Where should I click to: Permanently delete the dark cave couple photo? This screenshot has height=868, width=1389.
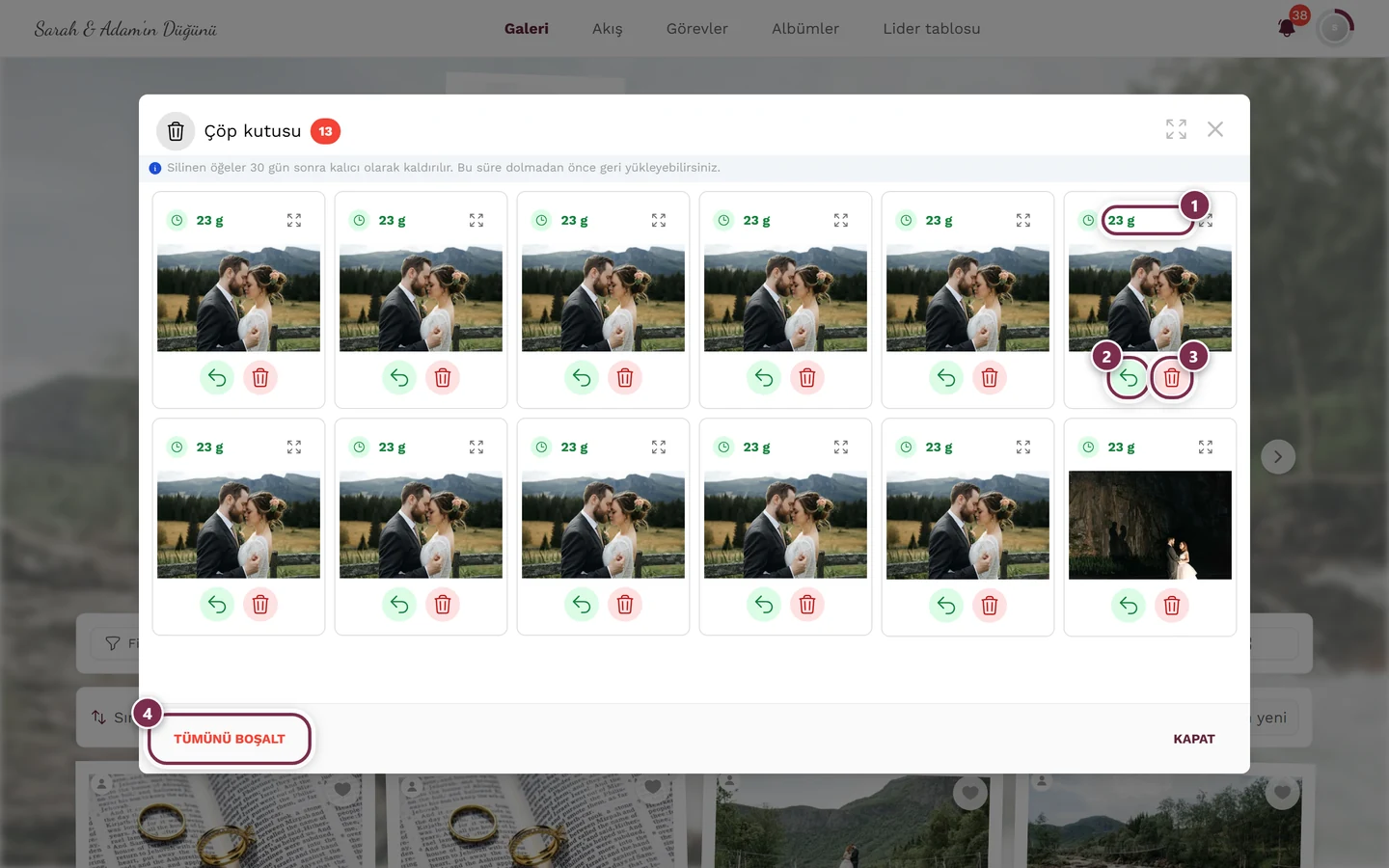pyautogui.click(x=1172, y=606)
